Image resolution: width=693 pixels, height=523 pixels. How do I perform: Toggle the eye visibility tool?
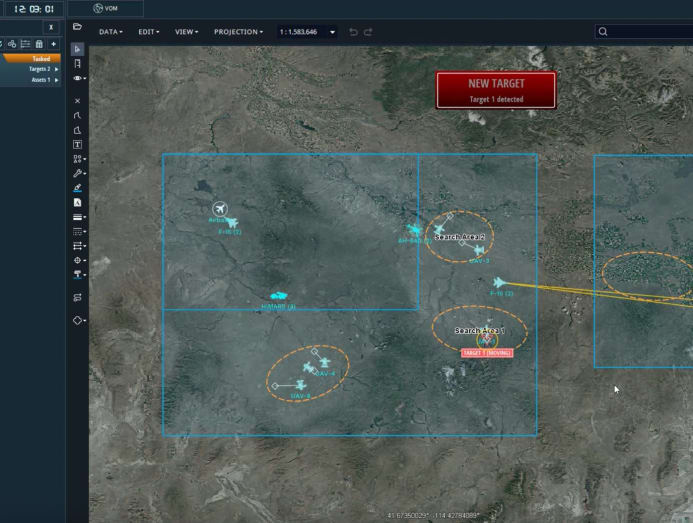click(78, 78)
